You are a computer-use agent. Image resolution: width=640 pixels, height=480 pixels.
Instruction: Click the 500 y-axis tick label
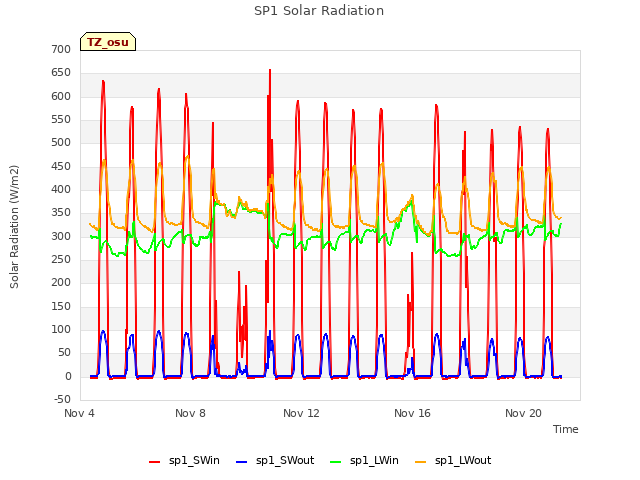pyautogui.click(x=61, y=143)
